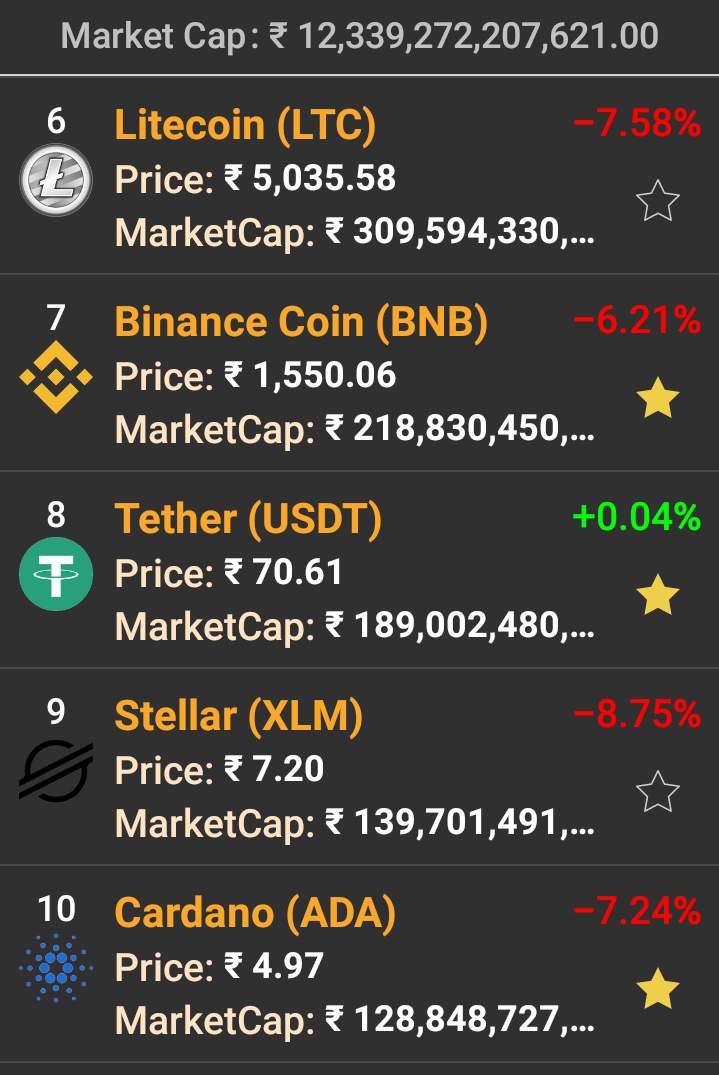Open the Litecoin (LTC) title

coord(245,125)
